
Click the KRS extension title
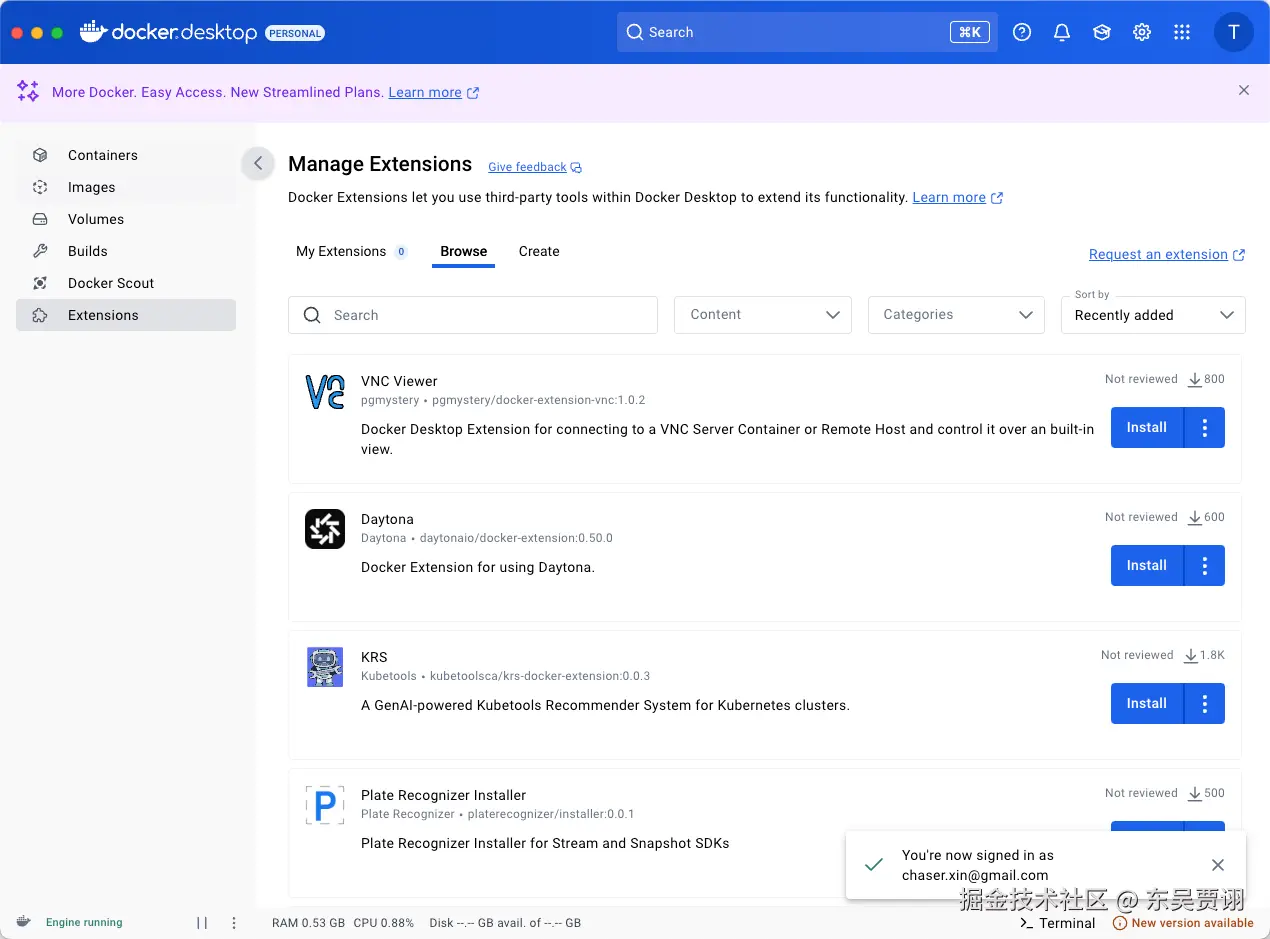tap(374, 657)
